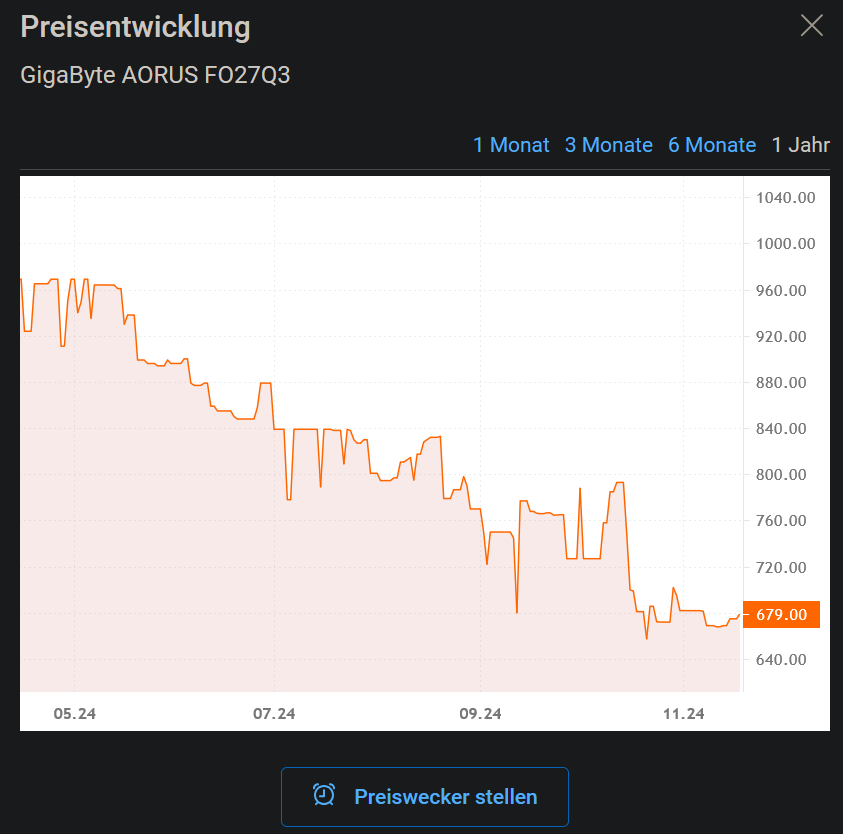The width and height of the screenshot is (843, 834).
Task: Click the 1000.00 price axis label
Action: pyautogui.click(x=785, y=244)
